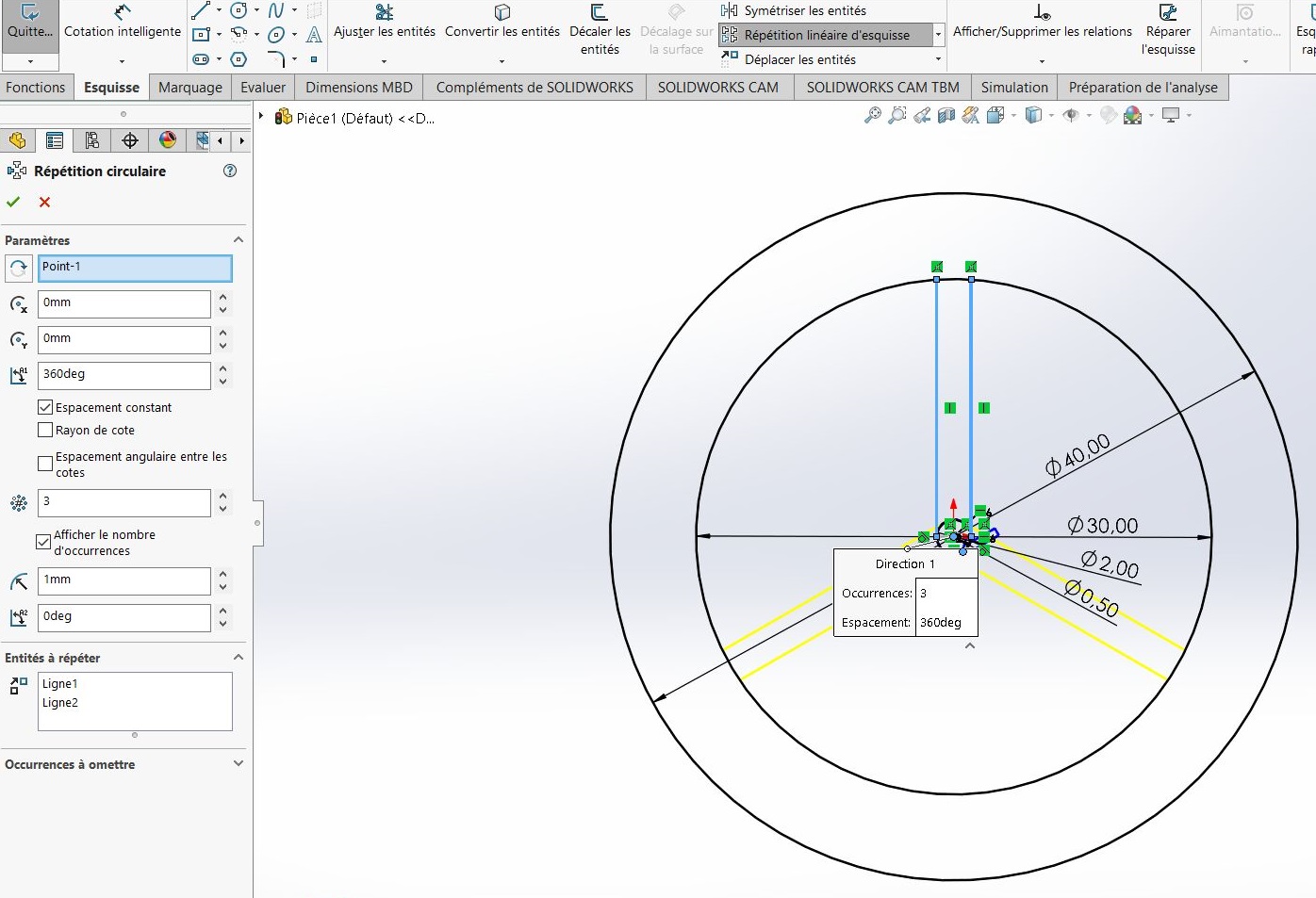Click Zoom to fit magnifier icon
Image resolution: width=1316 pixels, height=898 pixels.
pos(873,115)
